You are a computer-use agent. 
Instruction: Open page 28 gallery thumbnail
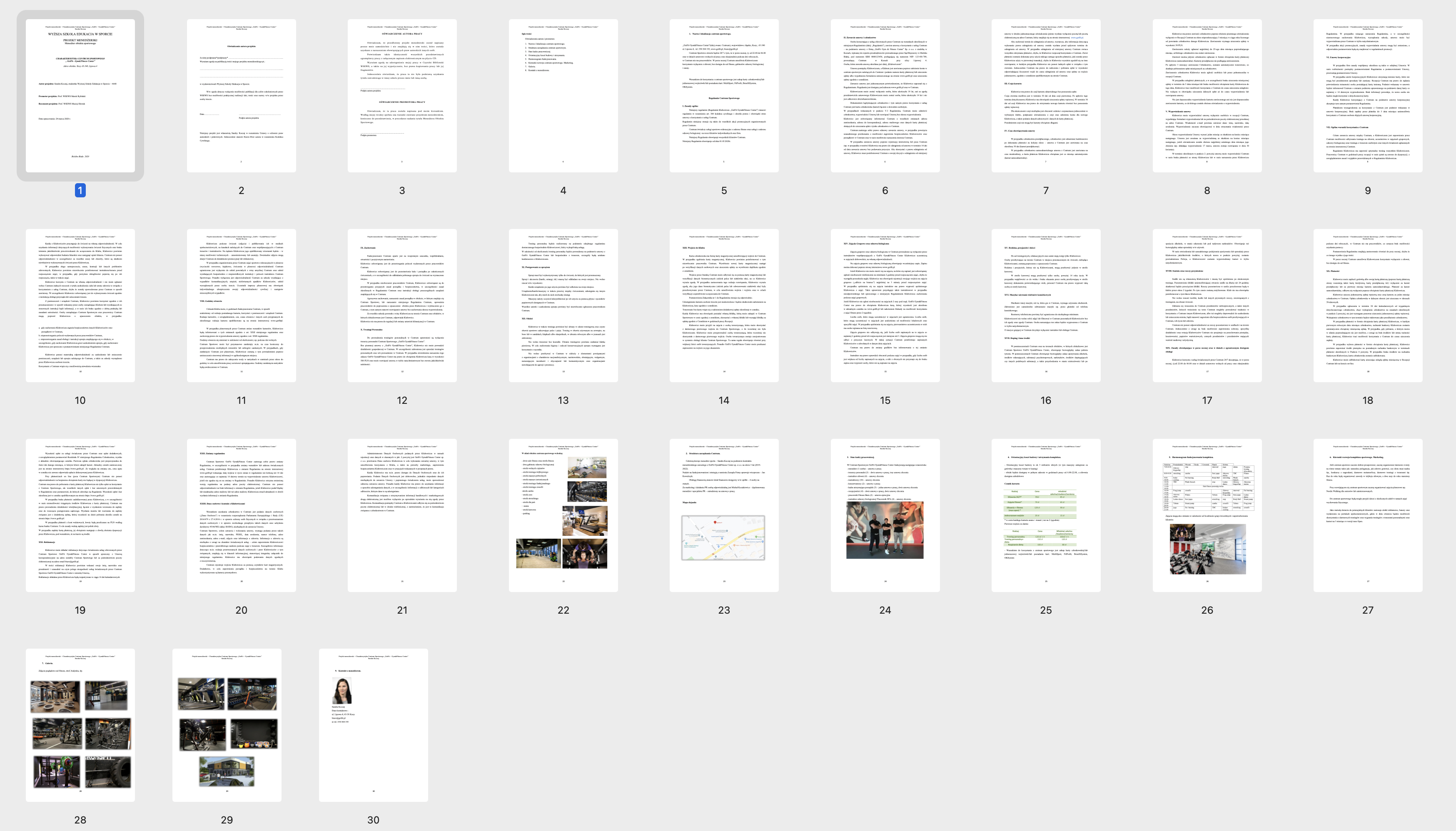pyautogui.click(x=80, y=725)
